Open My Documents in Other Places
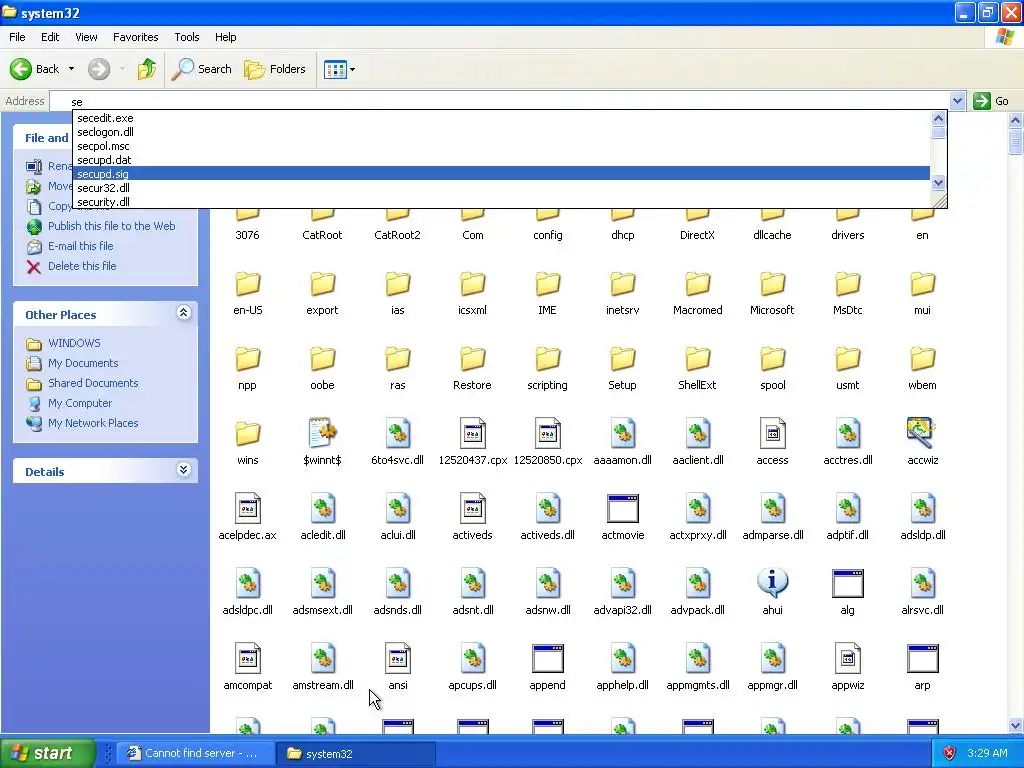 pyautogui.click(x=83, y=363)
